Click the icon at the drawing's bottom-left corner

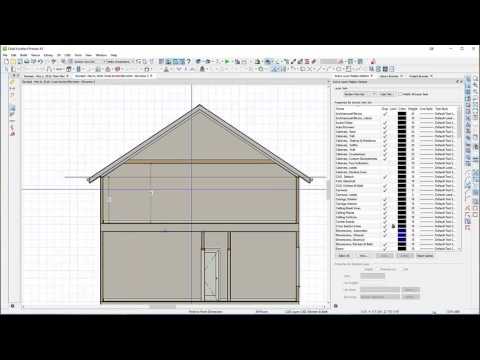(13, 306)
